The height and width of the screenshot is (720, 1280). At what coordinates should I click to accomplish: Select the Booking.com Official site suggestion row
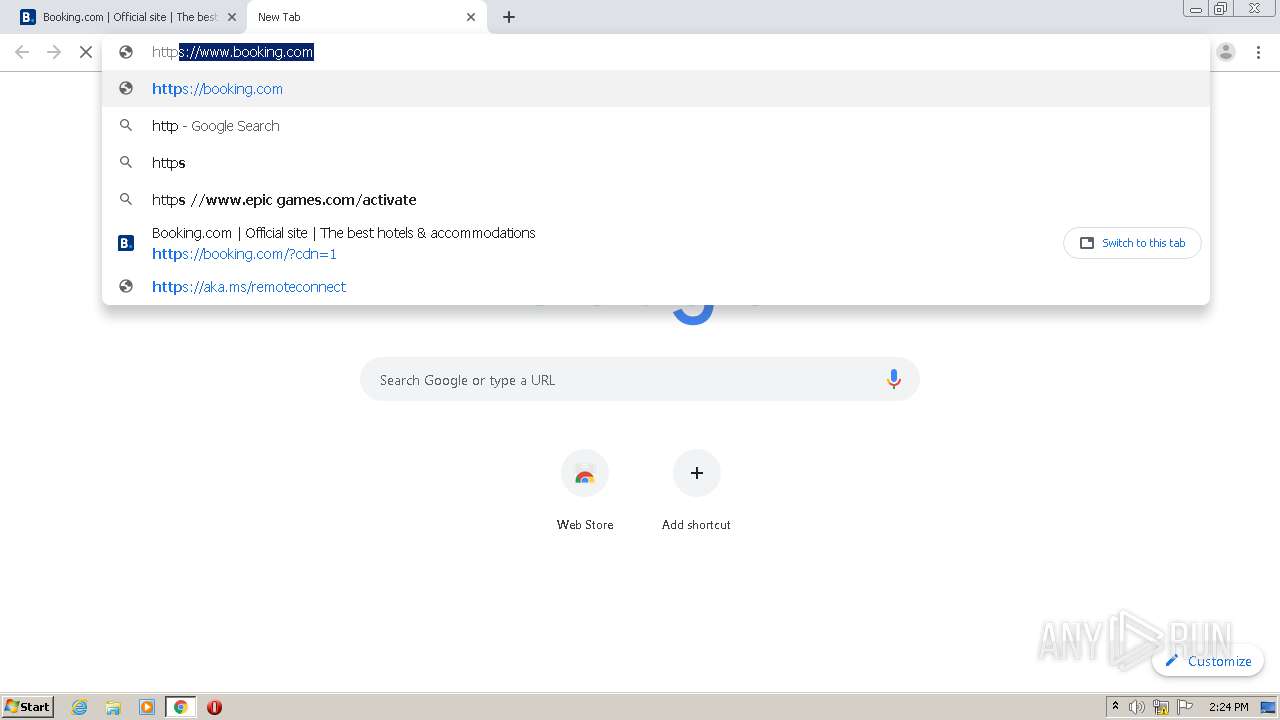click(656, 243)
